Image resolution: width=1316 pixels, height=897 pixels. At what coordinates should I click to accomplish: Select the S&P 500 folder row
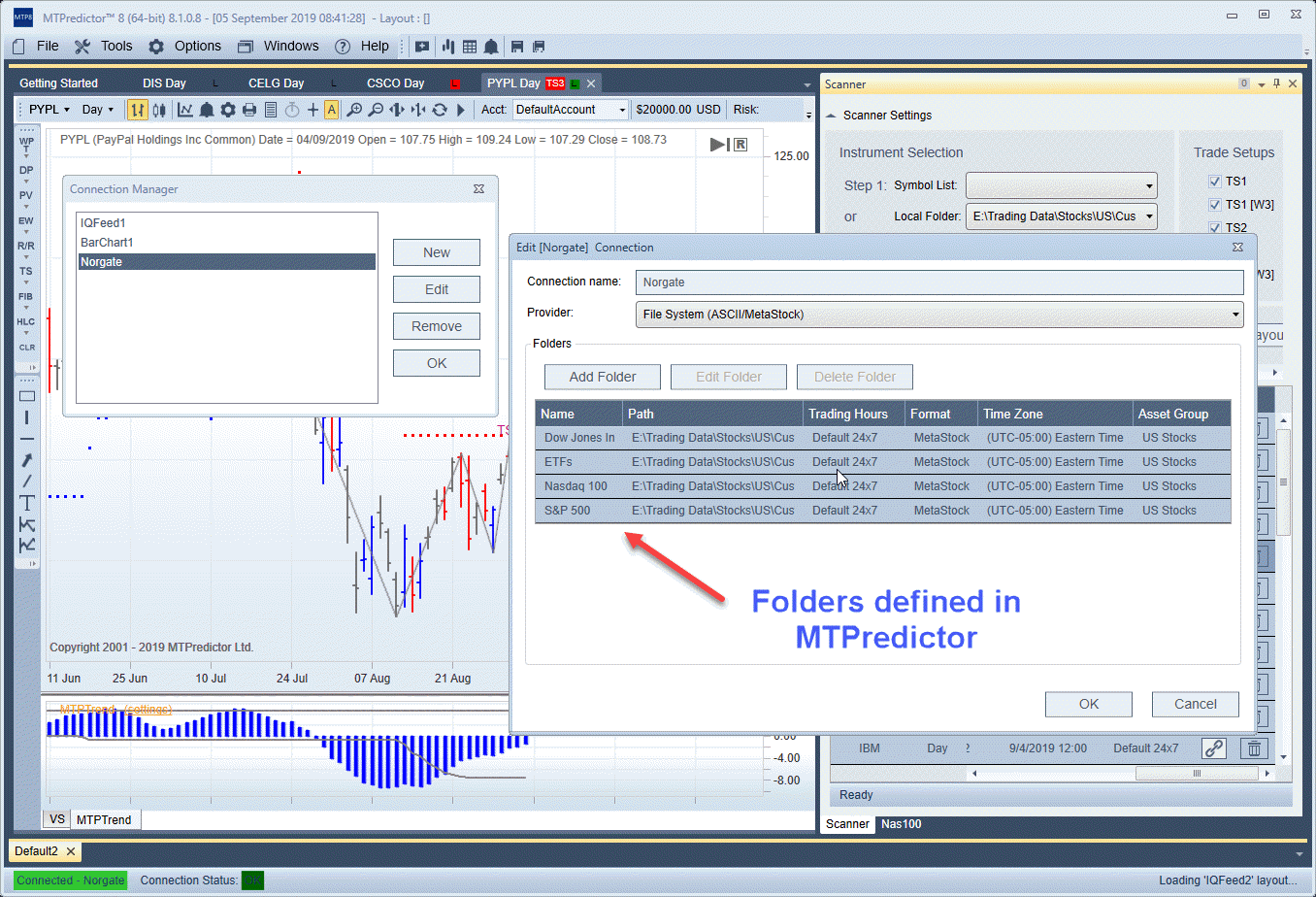coord(883,511)
